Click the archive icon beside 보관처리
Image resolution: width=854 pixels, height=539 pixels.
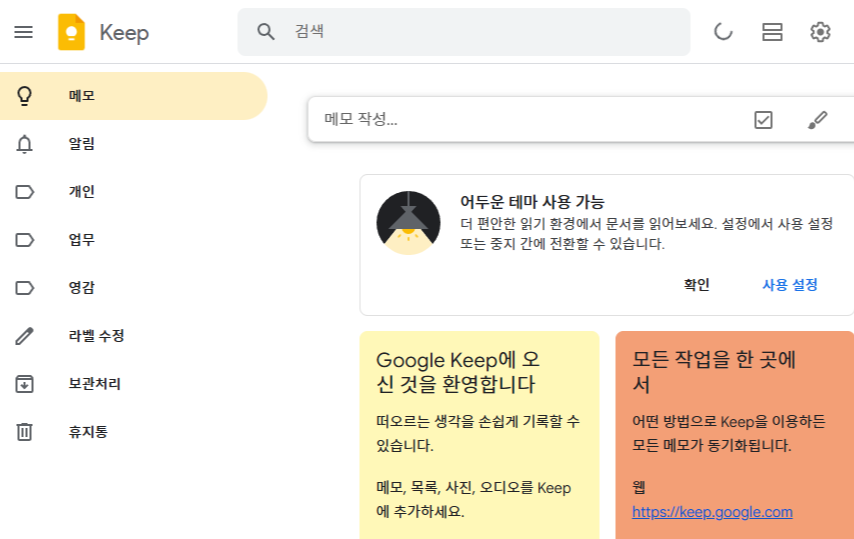tap(25, 384)
